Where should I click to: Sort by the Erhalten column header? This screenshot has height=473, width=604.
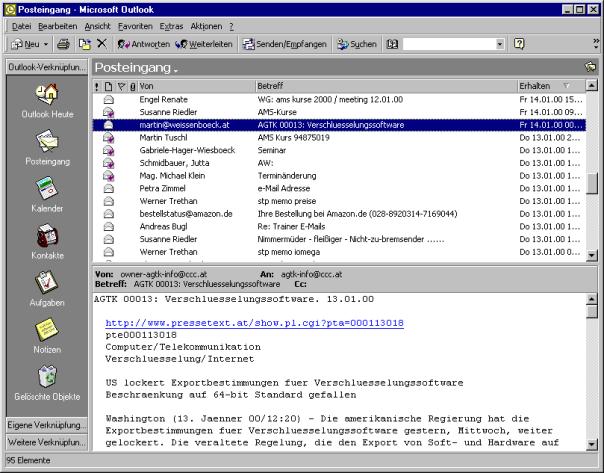pos(551,86)
